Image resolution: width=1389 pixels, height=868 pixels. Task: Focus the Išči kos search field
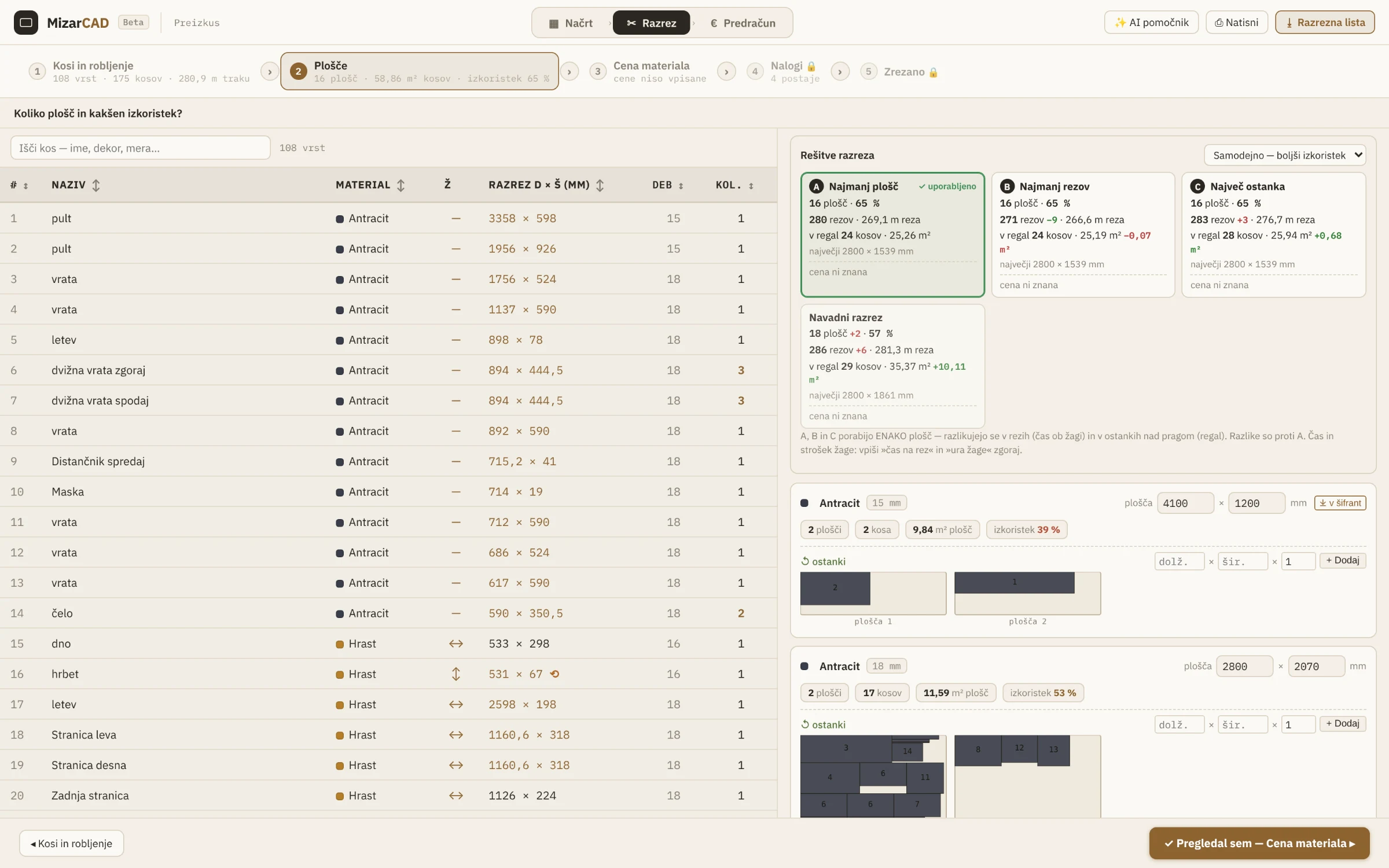click(x=141, y=148)
